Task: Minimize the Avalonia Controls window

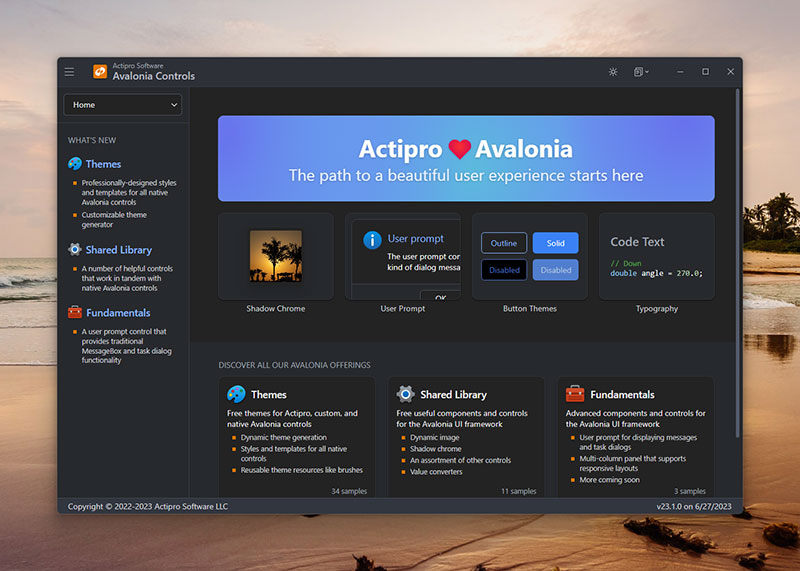Action: pos(680,72)
